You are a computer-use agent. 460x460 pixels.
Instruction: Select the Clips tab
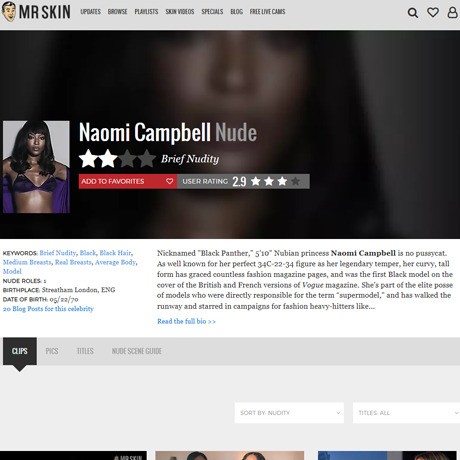click(x=20, y=351)
